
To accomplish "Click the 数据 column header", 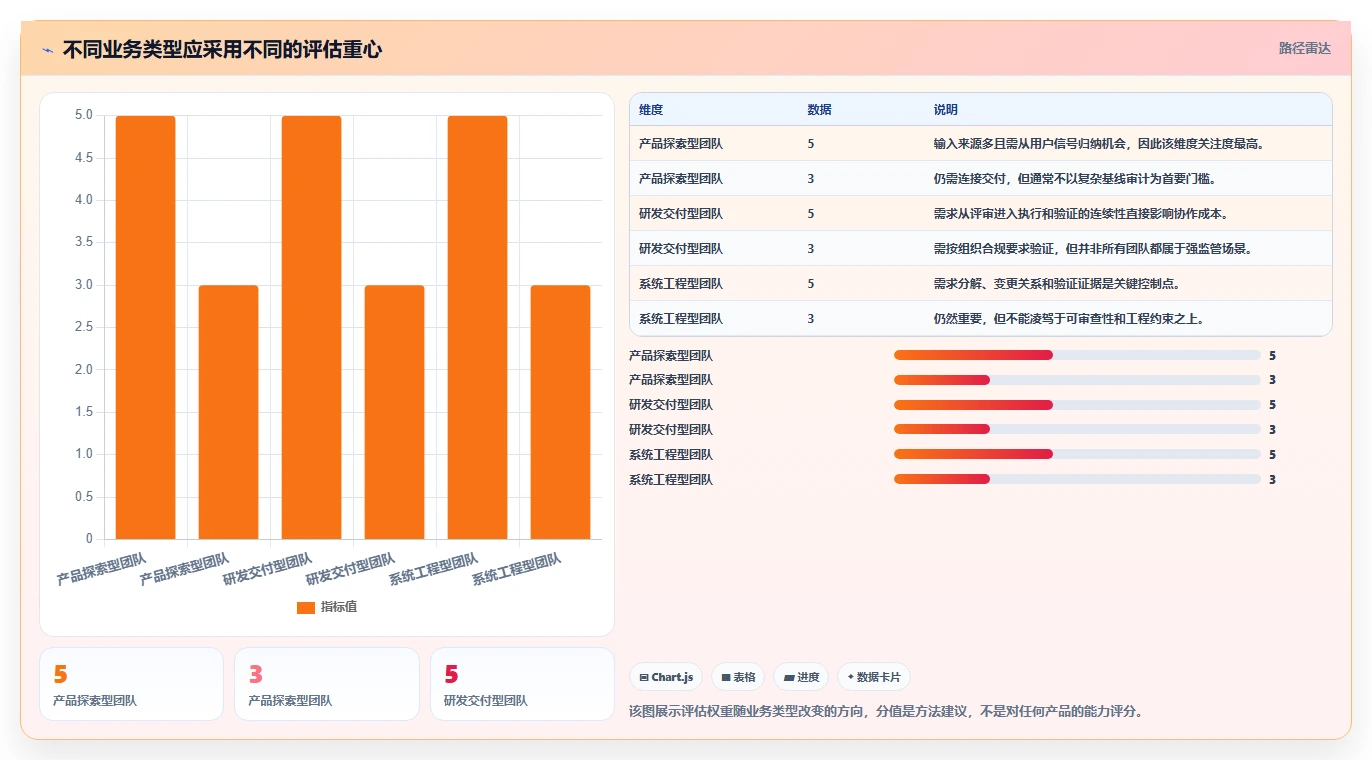I will coord(819,110).
